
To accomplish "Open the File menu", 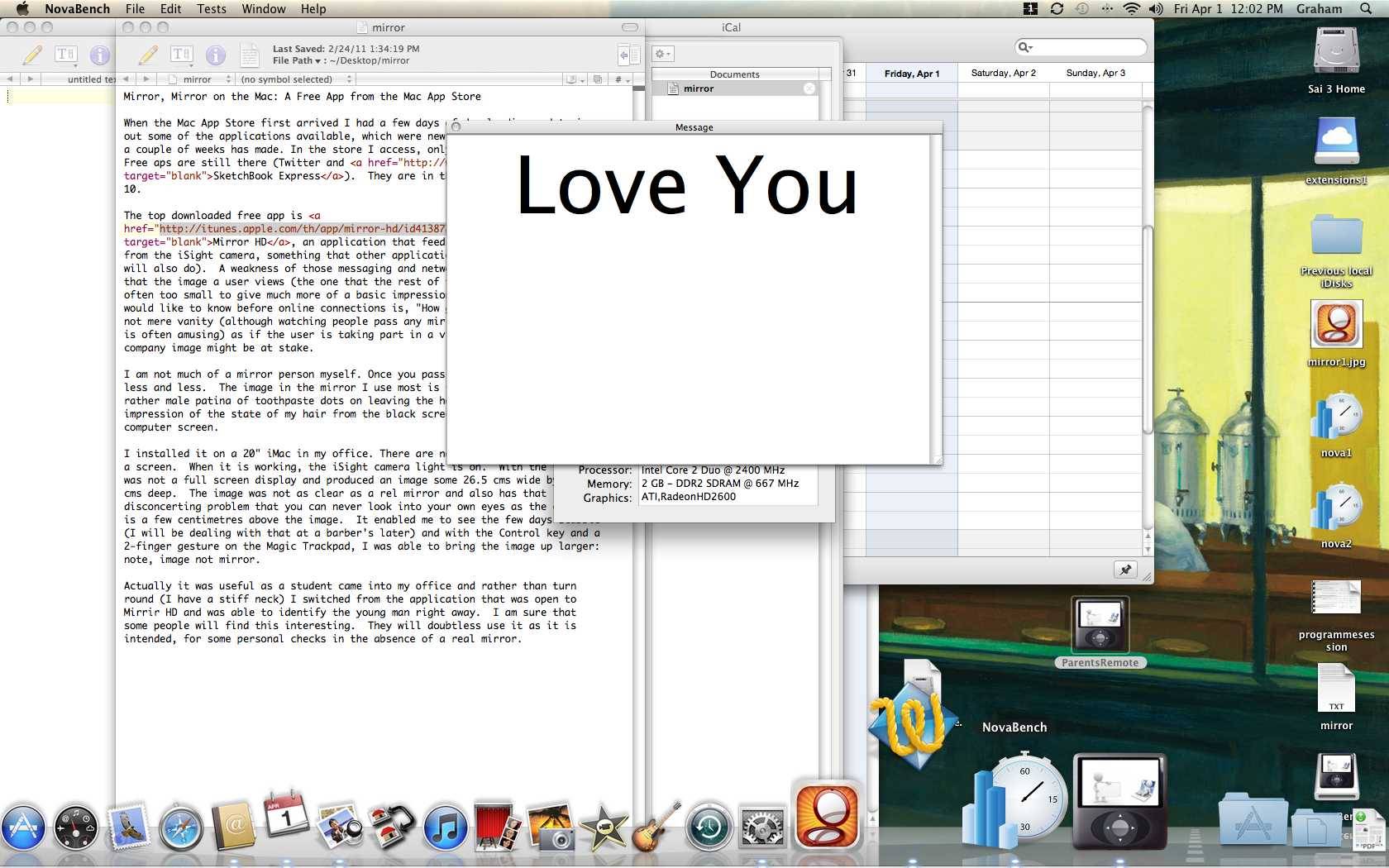I will (x=135, y=8).
